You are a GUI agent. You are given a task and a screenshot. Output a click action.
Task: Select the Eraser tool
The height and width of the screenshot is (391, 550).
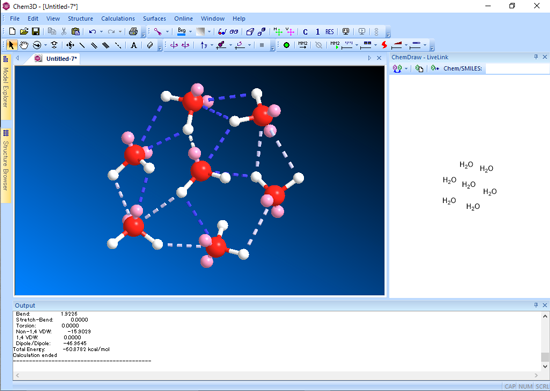pos(150,45)
